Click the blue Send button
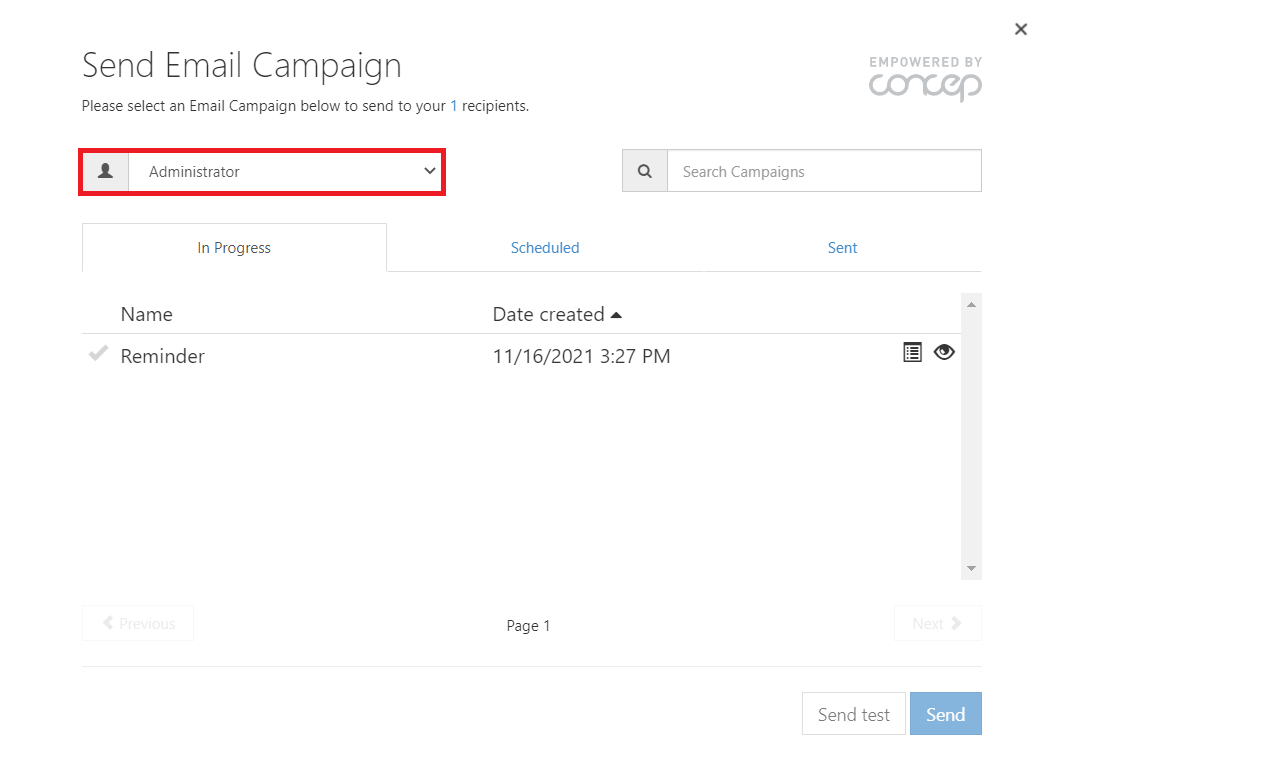 click(x=946, y=714)
